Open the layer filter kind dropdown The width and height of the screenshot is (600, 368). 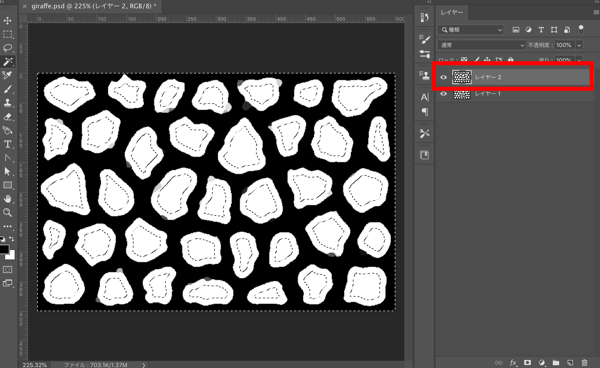471,30
